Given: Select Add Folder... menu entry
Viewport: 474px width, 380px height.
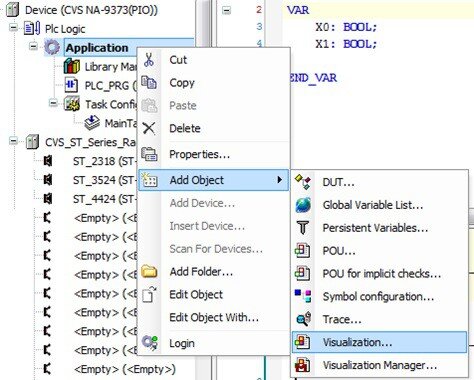Looking at the screenshot, I should click(213, 272).
